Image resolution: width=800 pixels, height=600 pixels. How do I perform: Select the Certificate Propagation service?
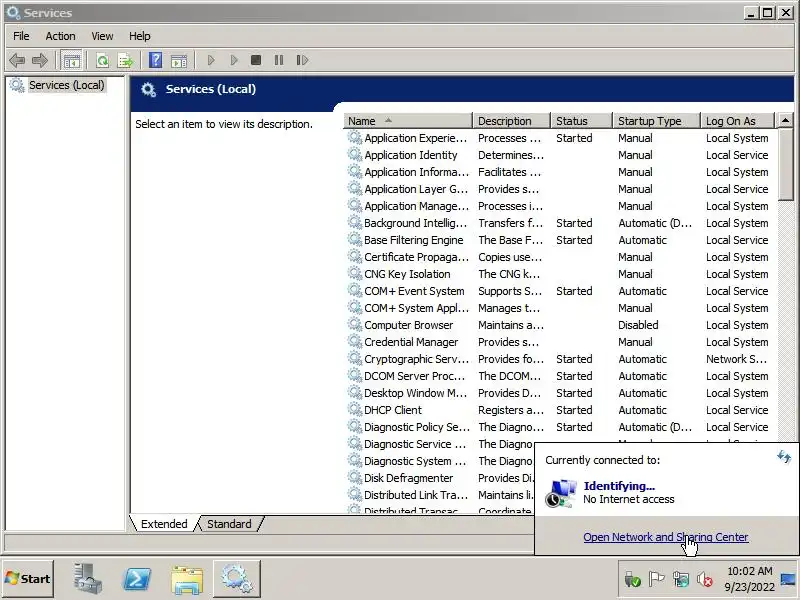click(559, 257)
